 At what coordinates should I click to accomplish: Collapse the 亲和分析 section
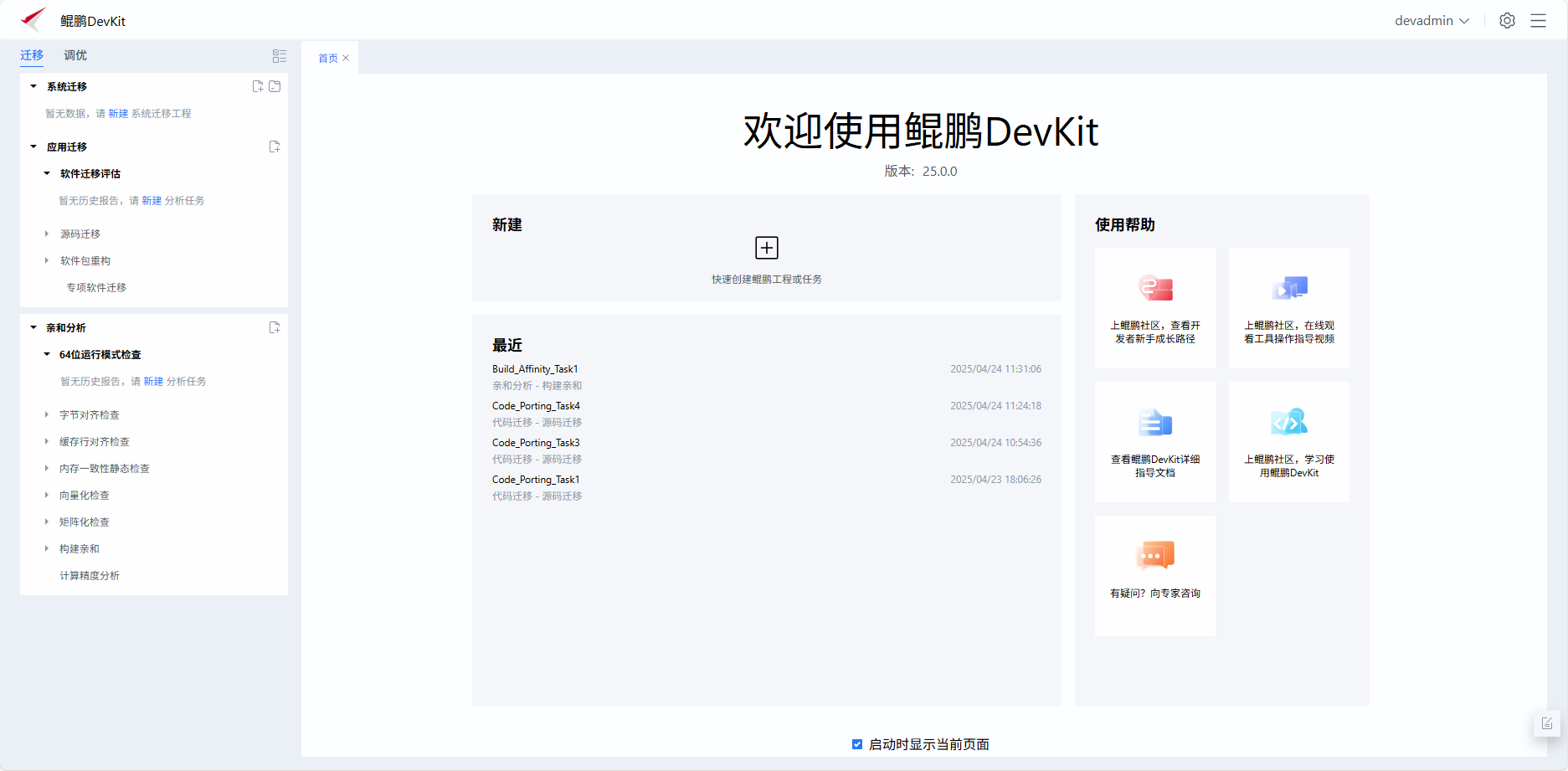pyautogui.click(x=33, y=327)
